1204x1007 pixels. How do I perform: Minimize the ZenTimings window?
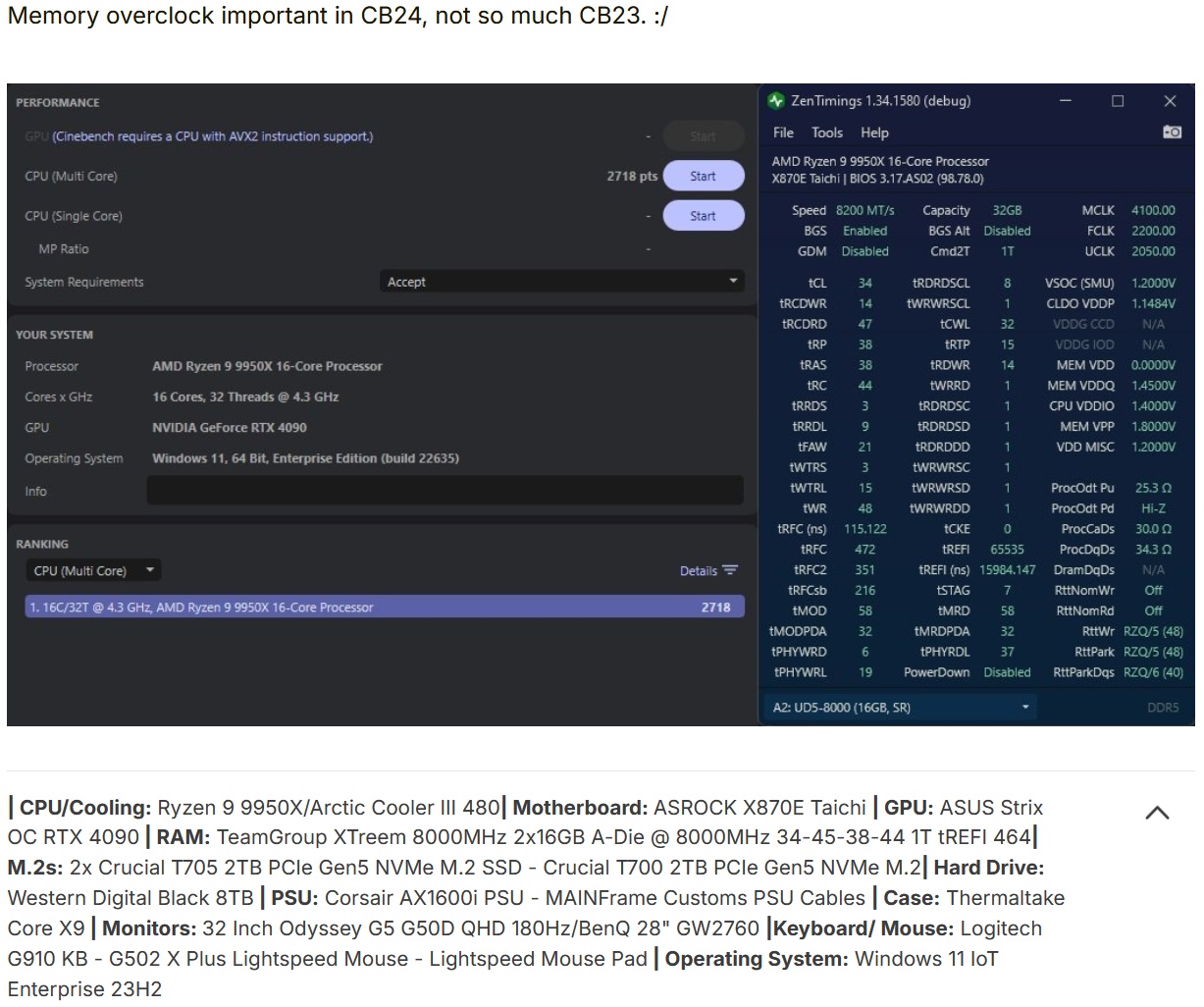click(x=1065, y=101)
